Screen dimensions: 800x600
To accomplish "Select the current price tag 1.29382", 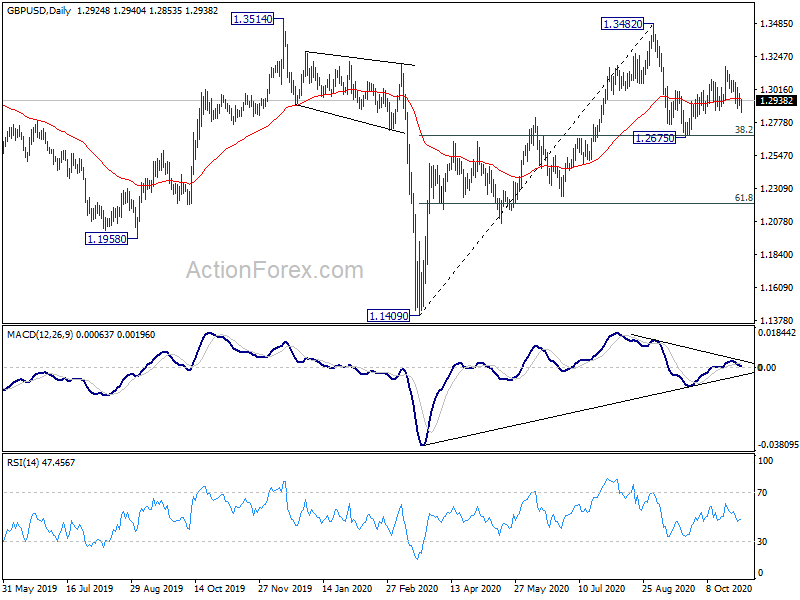I will point(776,101).
